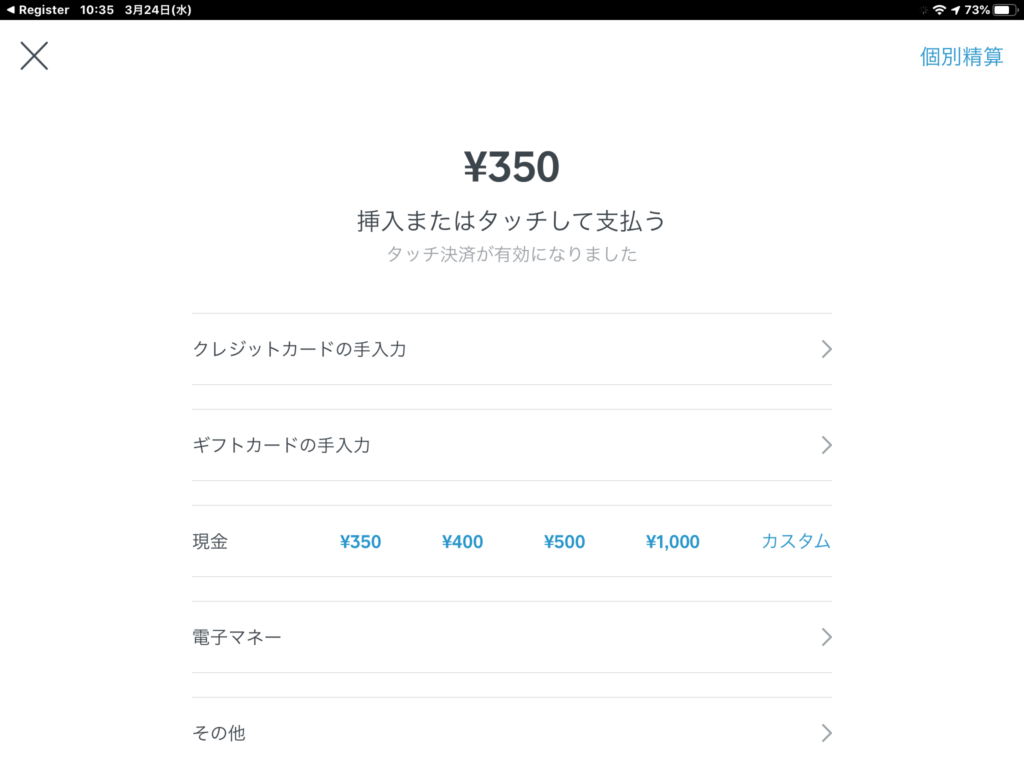Tap 個別精算 split payment link
This screenshot has height=768, width=1024.
(961, 57)
